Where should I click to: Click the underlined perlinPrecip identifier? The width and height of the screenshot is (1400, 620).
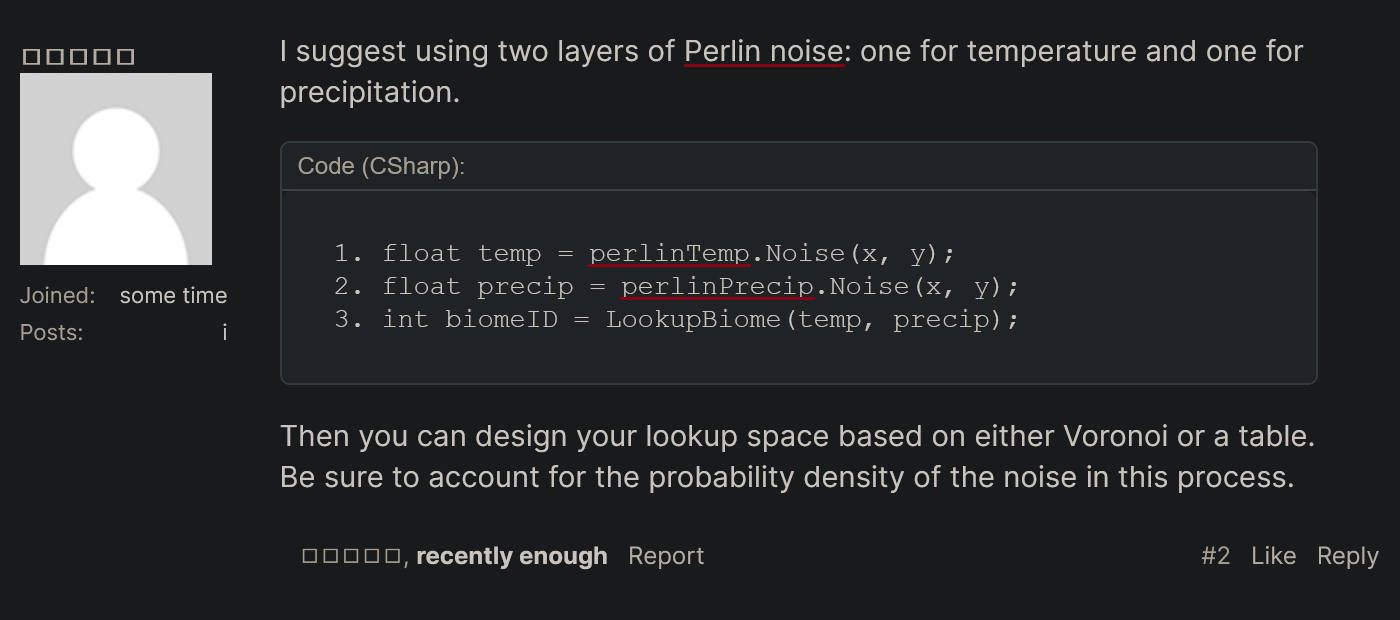[717, 287]
